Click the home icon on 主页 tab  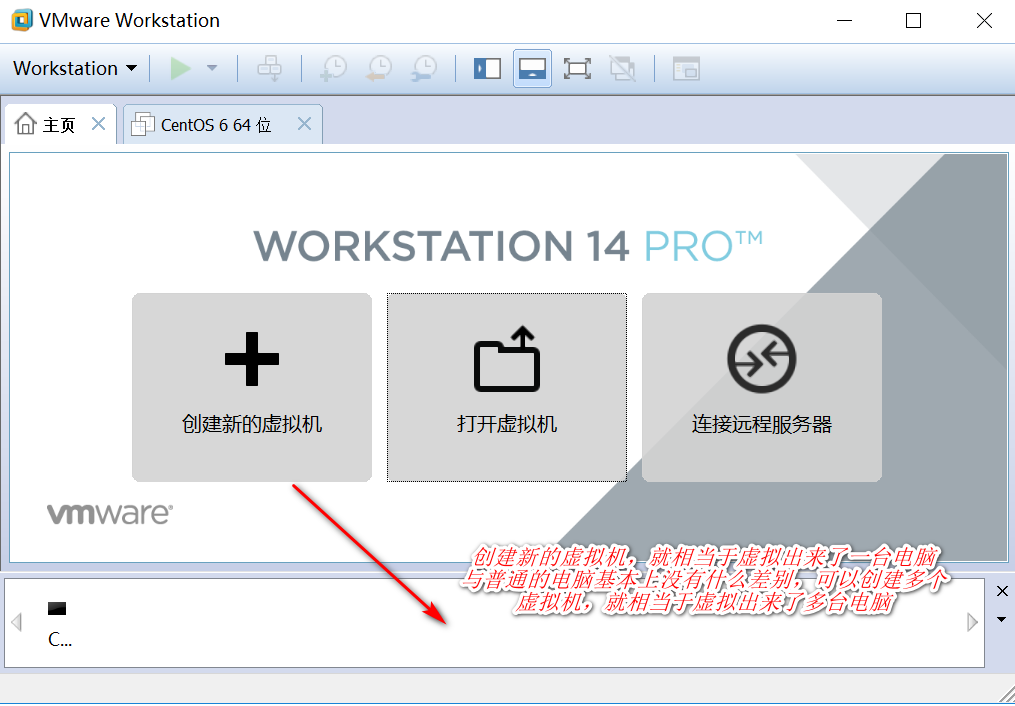coord(25,123)
